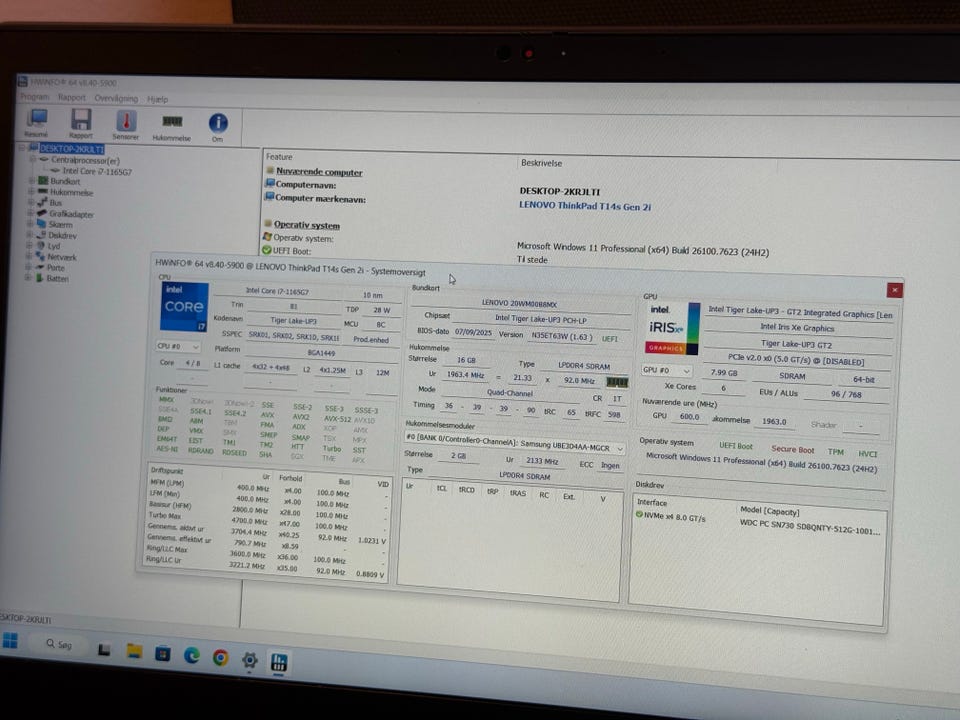Image resolution: width=960 pixels, height=720 pixels.
Task: Click the Feature column header
Action: [x=279, y=157]
